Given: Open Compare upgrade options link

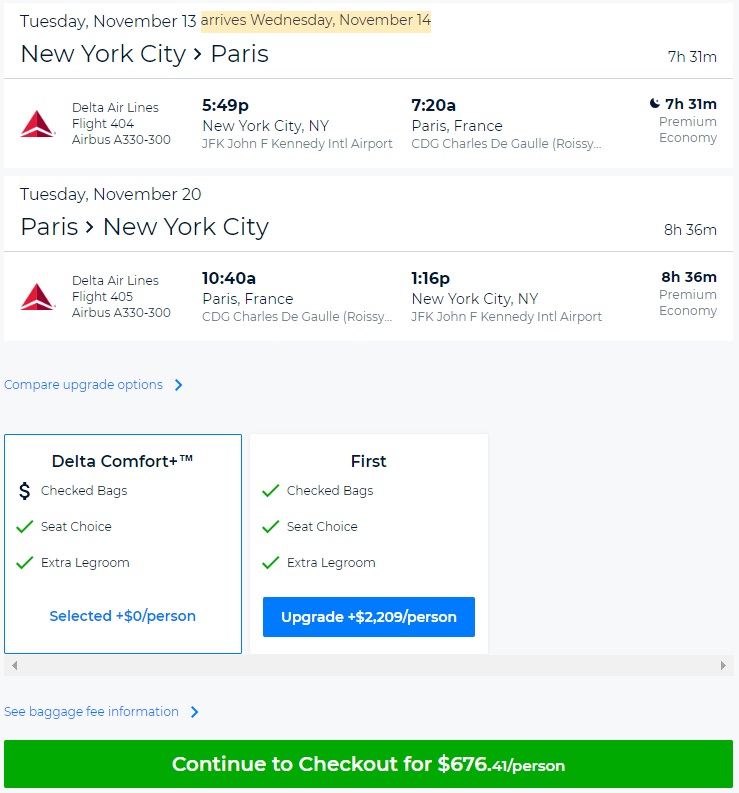Looking at the screenshot, I should [x=83, y=385].
